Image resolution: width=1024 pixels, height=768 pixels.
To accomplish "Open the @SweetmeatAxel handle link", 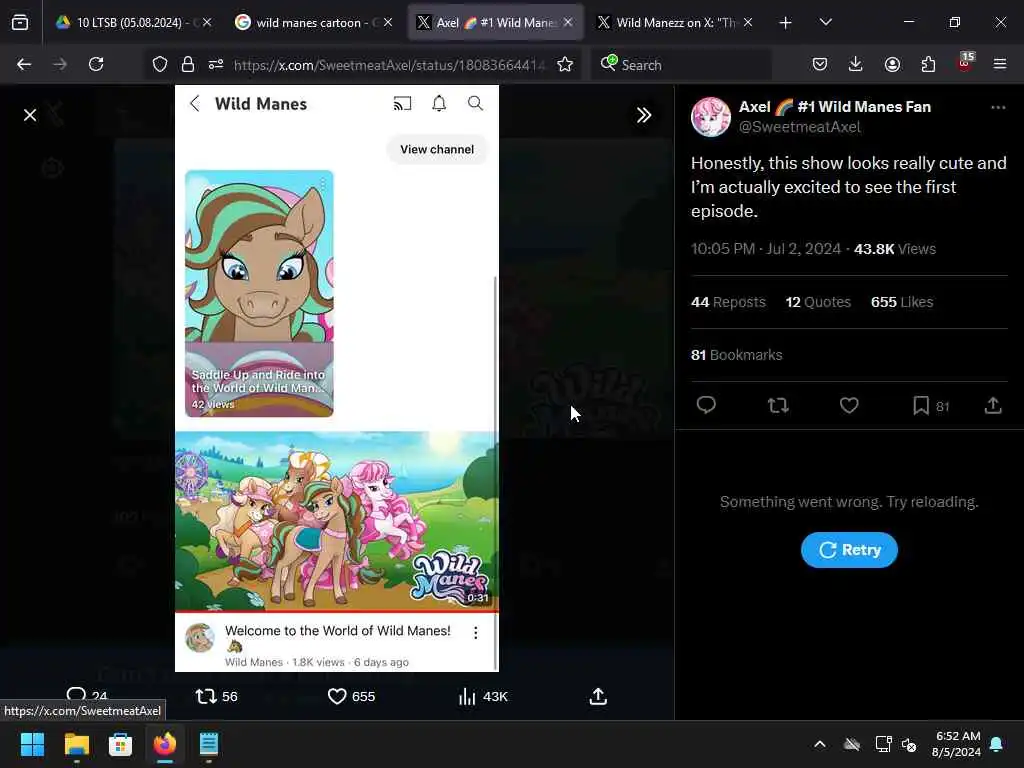I will coord(799,127).
